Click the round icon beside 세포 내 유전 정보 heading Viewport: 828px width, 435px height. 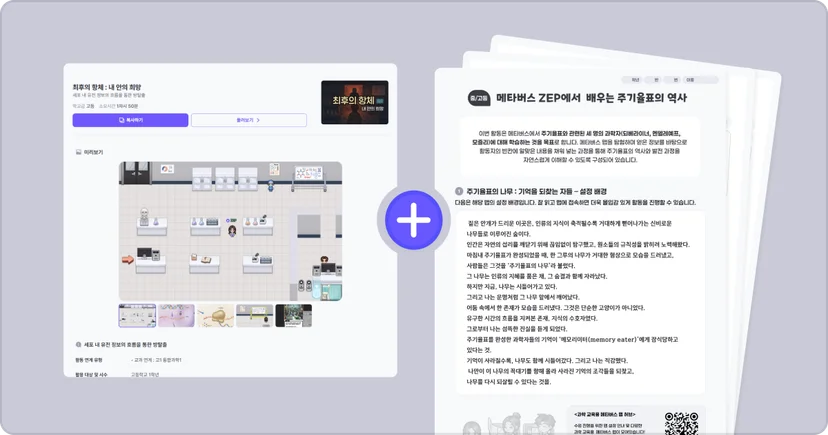[79, 344]
